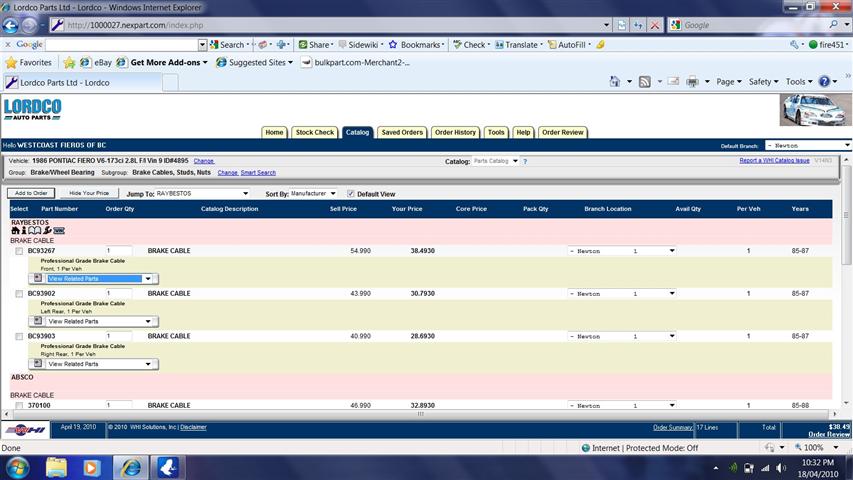Click the page vertical scrollbar
Screen dimensions: 853x480
[846, 282]
